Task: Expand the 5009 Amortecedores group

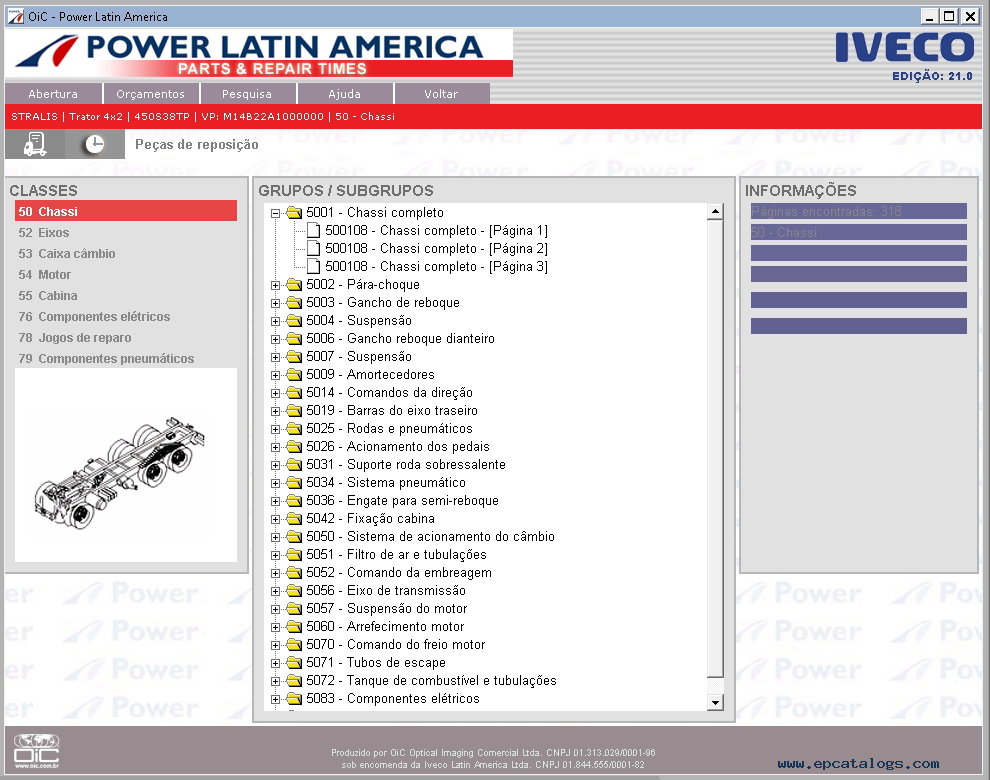Action: [x=275, y=375]
